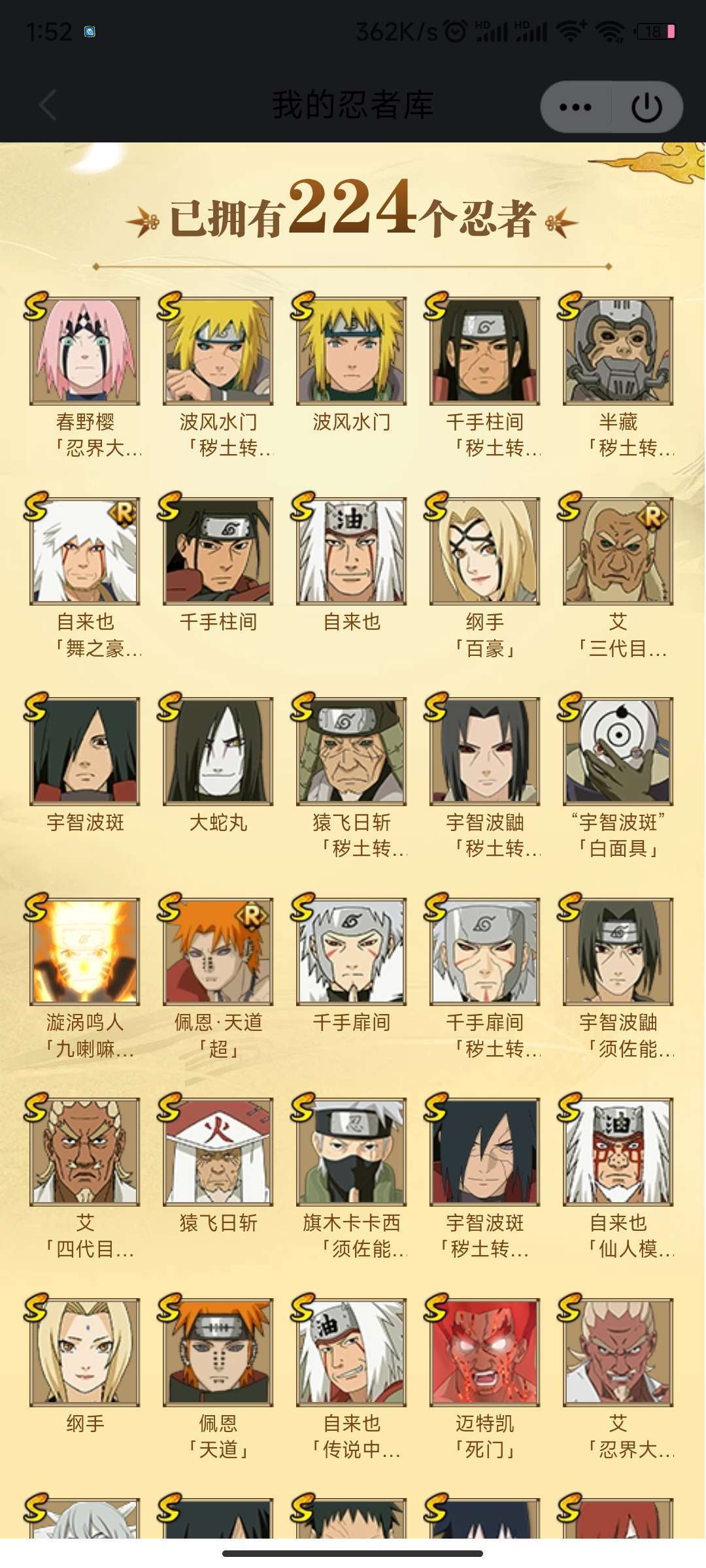Select 春野樱 pink-haired ninja portrait
Screen dimensions: 706x1568
(85, 351)
